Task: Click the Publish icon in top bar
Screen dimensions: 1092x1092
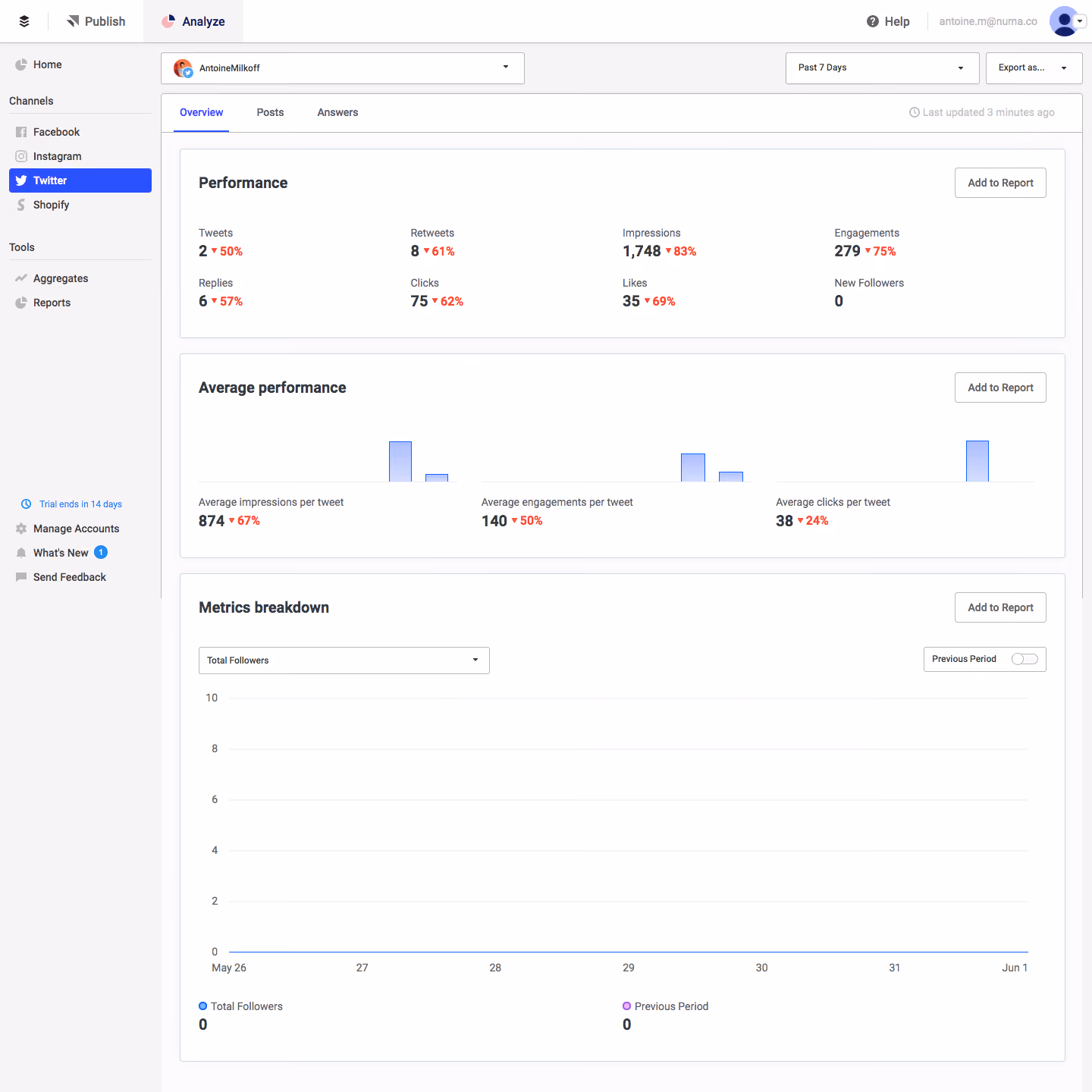Action: tap(73, 21)
